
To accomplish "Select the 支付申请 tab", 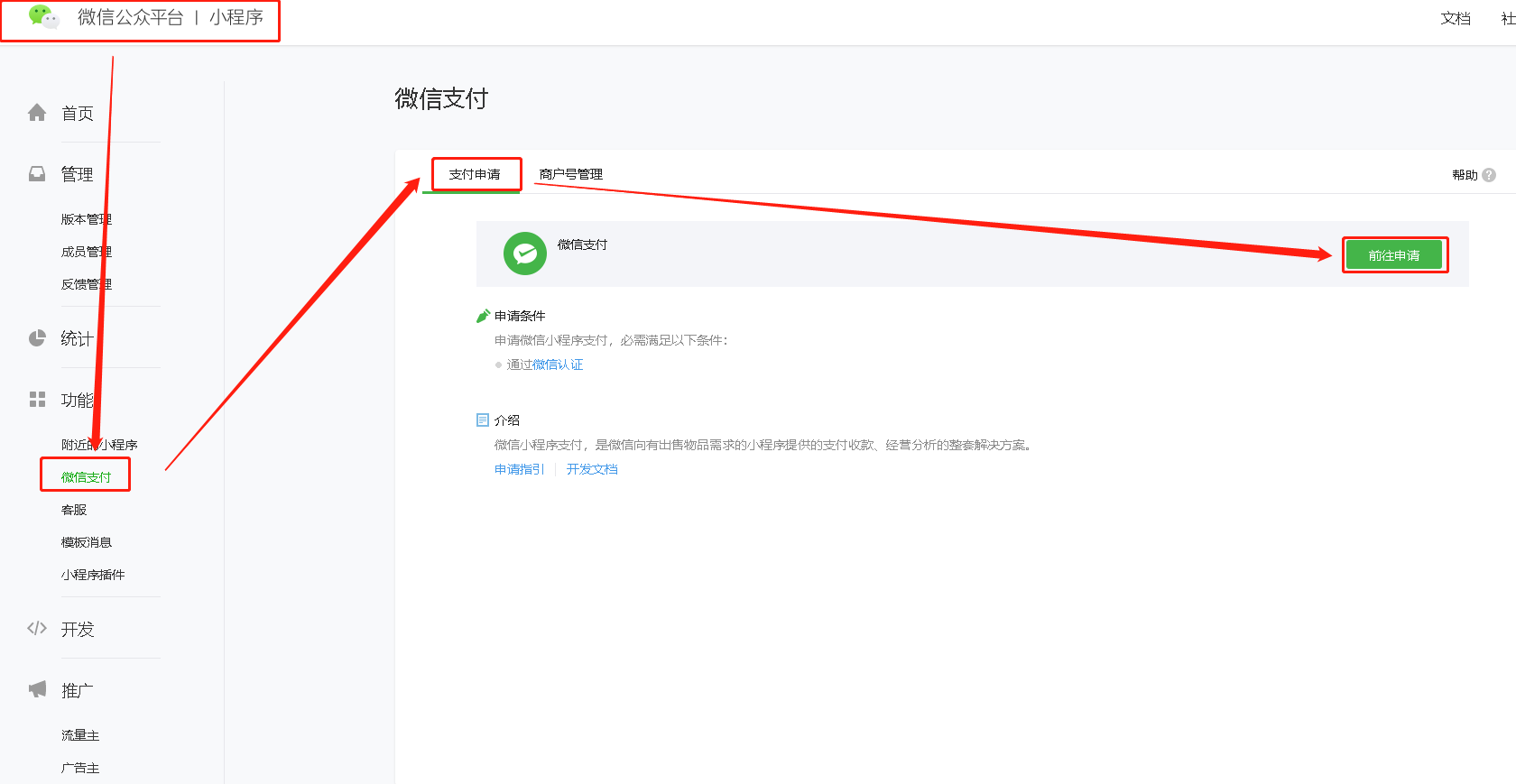I will point(475,174).
